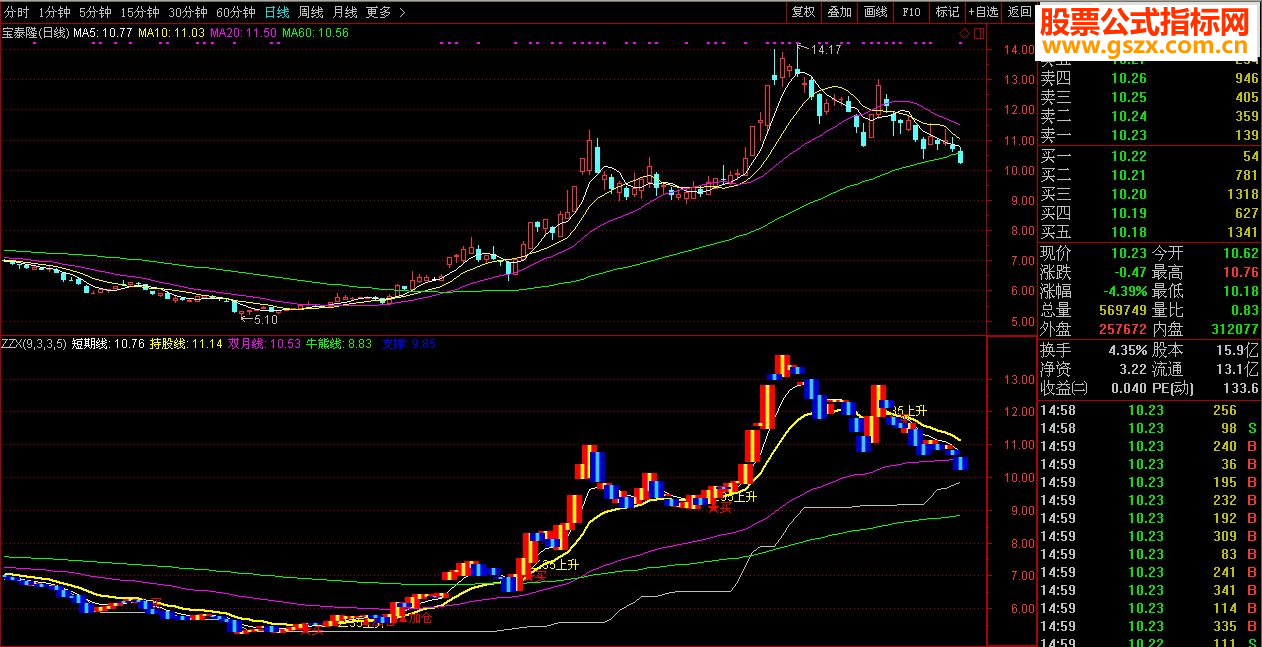Click the 支撑: 9.85 label
The image size is (1262, 647).
409,344
